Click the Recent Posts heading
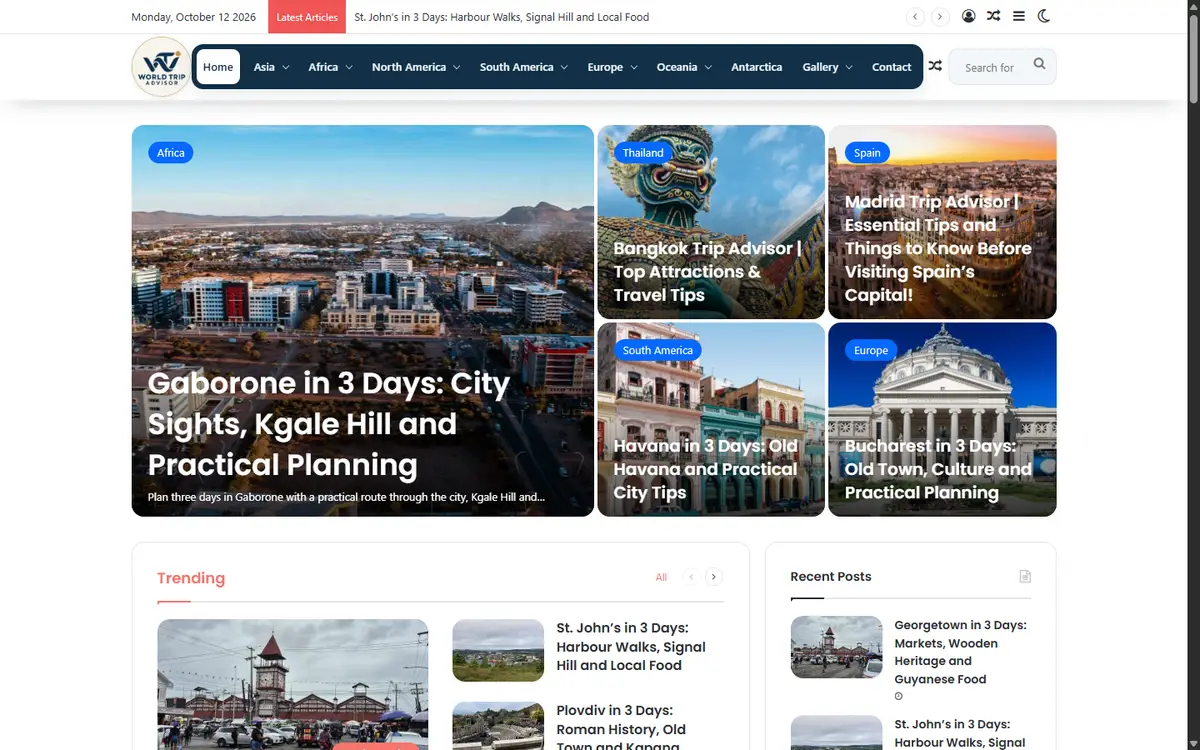 [830, 576]
